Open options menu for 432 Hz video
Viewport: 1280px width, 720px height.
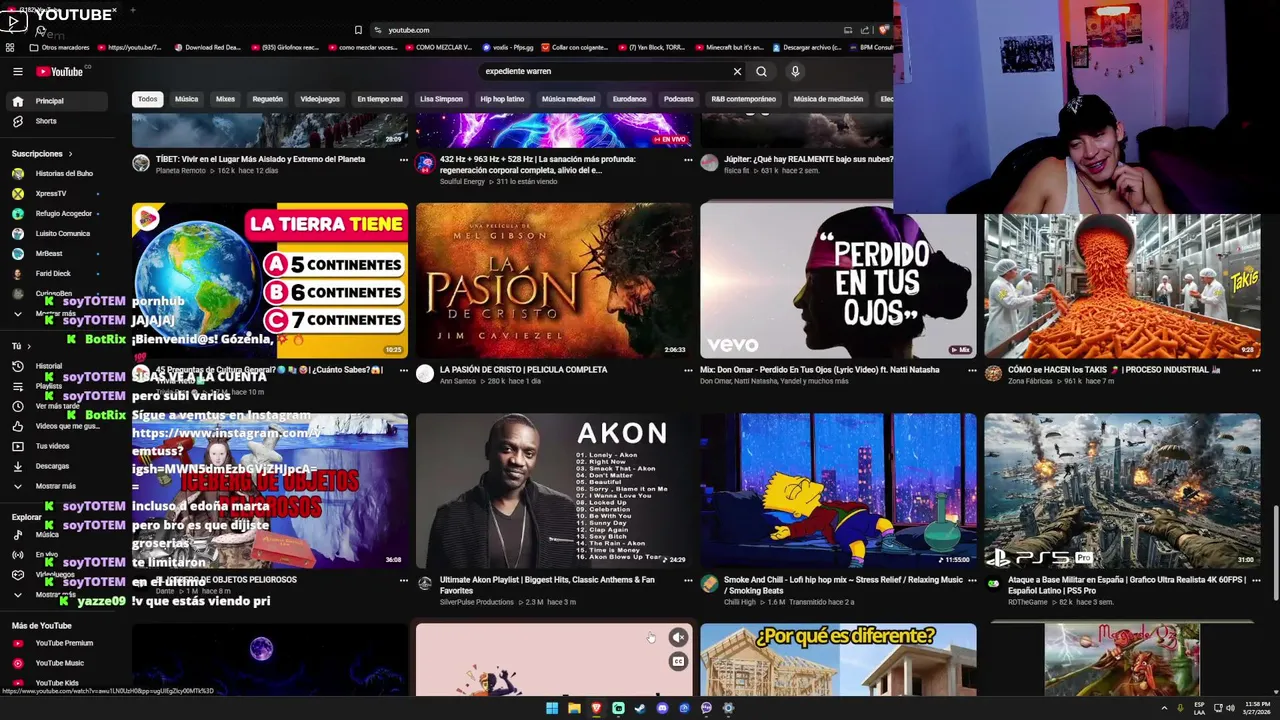tap(688, 160)
